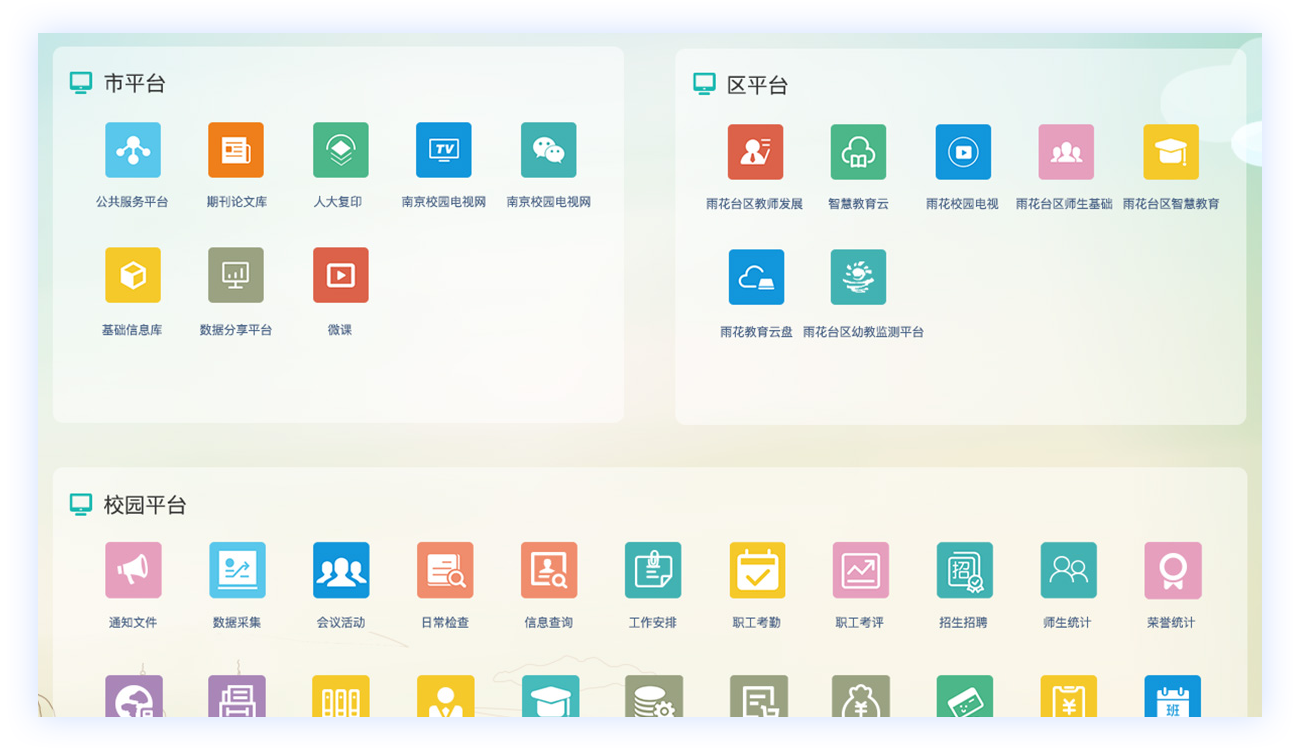Open the 招生招聘 icon
Screen dimensions: 1300x750
[964, 570]
